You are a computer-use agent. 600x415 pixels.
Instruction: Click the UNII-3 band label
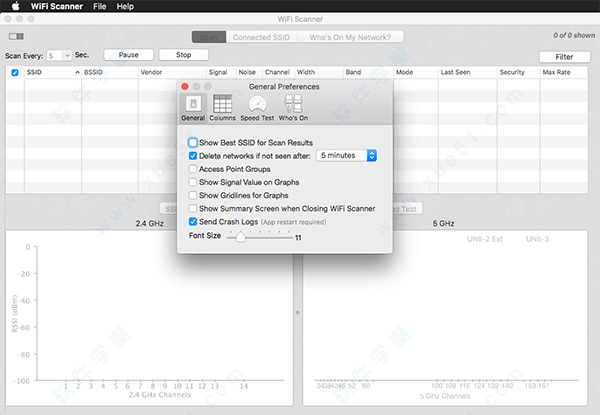pos(537,239)
